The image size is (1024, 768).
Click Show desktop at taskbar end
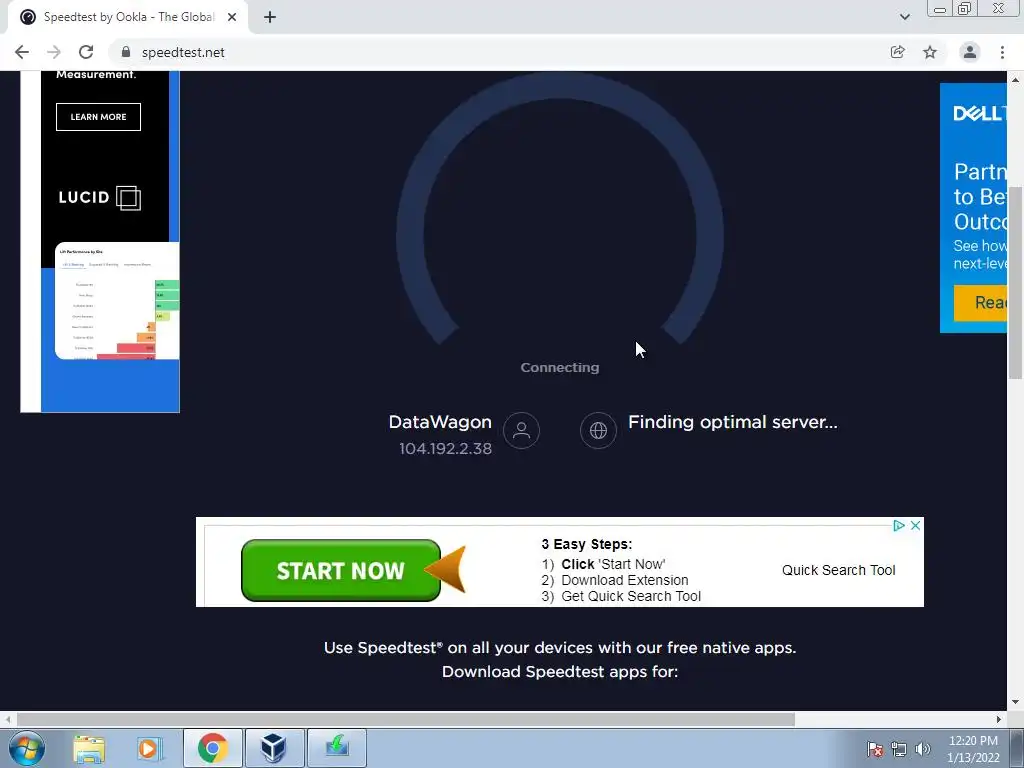coord(1017,748)
